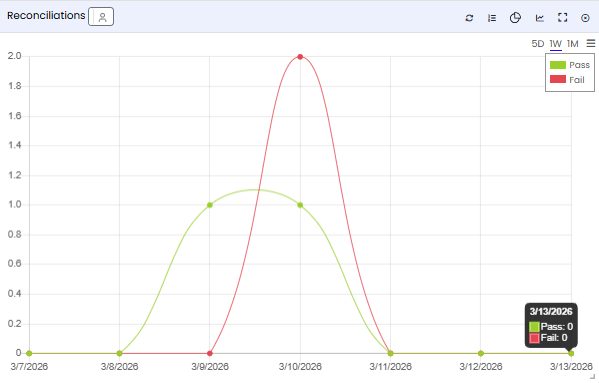The height and width of the screenshot is (383, 599).
Task: Select the 1W time range
Action: [555, 44]
